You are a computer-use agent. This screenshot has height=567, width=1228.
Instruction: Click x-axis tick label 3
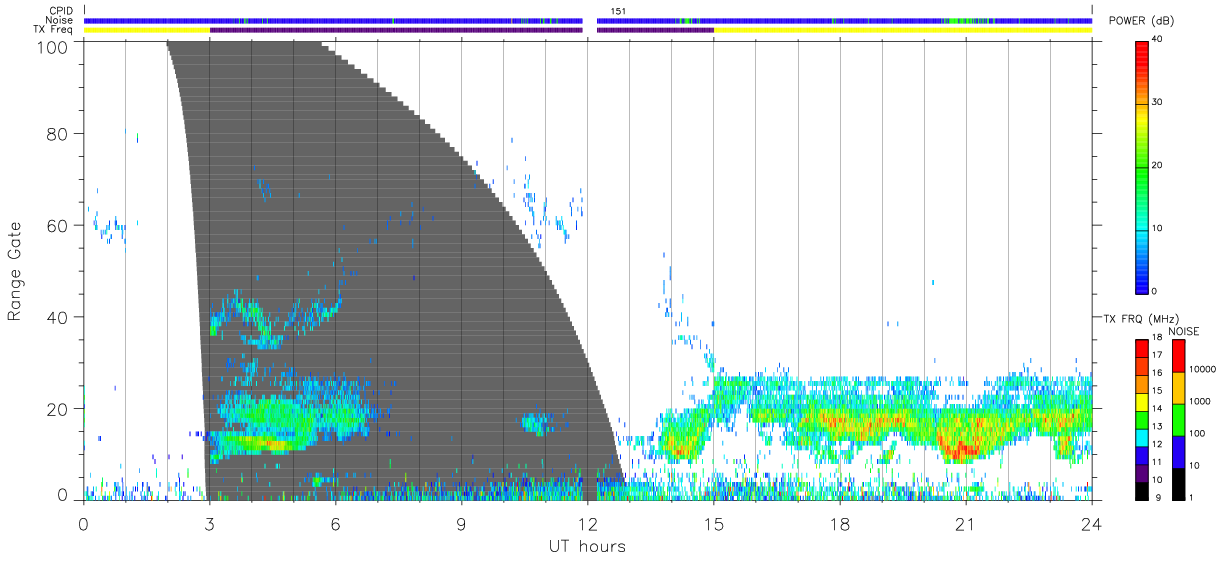click(x=209, y=524)
